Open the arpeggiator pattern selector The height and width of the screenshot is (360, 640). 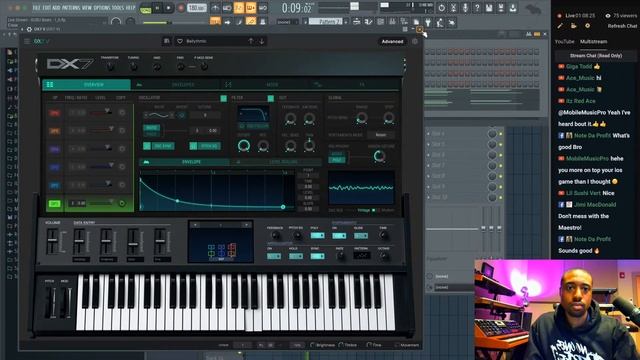362,256
